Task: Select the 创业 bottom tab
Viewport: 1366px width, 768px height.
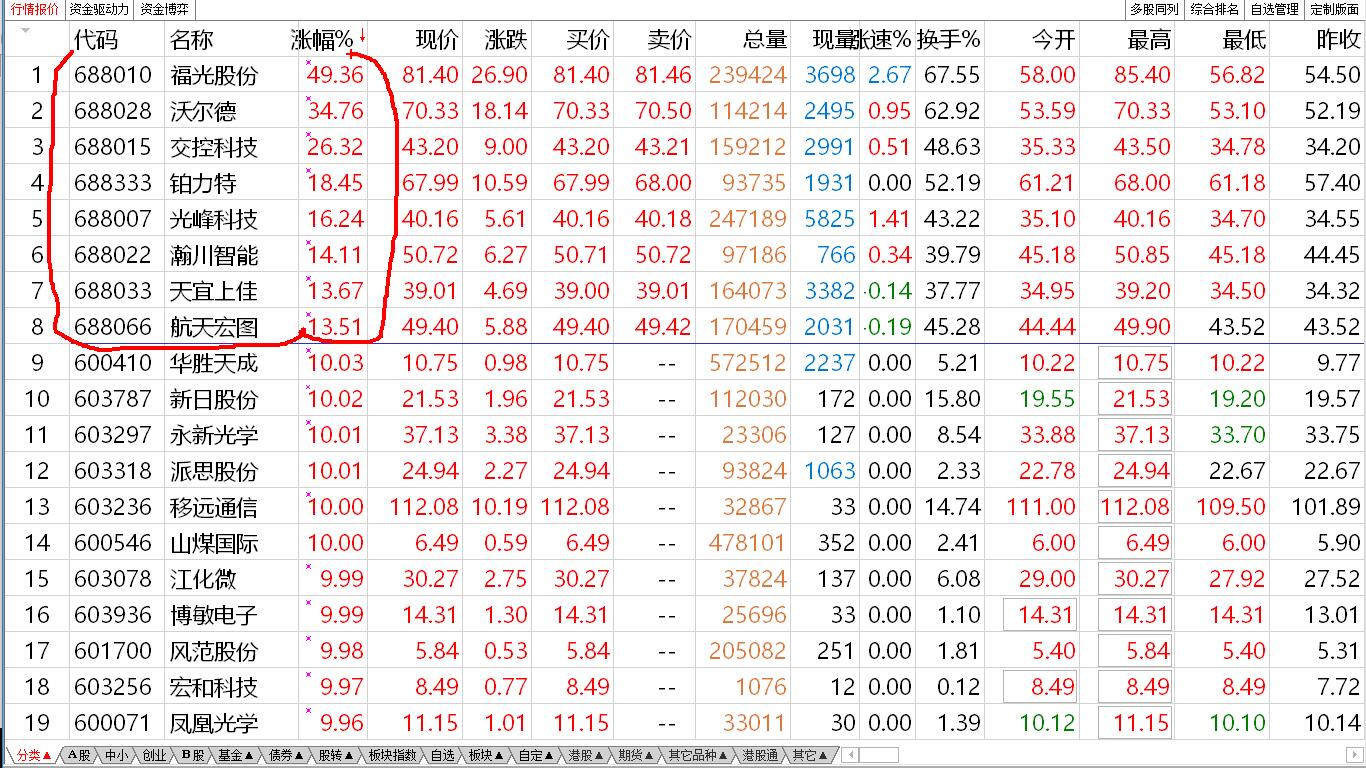Action: tap(154, 755)
